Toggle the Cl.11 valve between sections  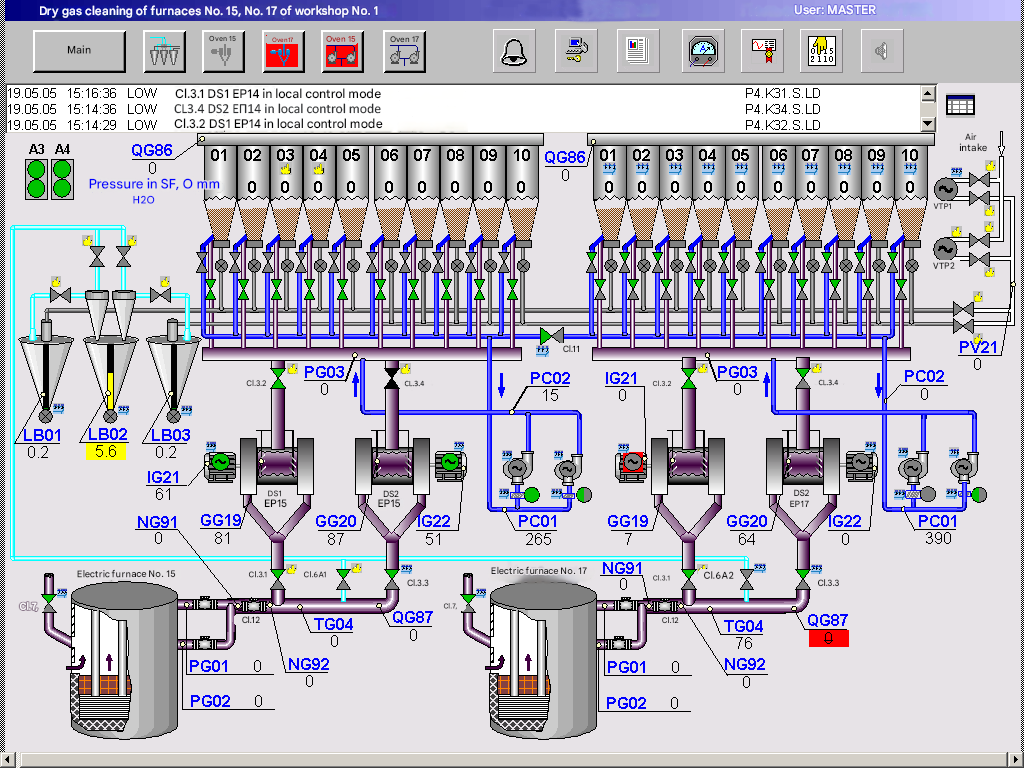tap(551, 336)
